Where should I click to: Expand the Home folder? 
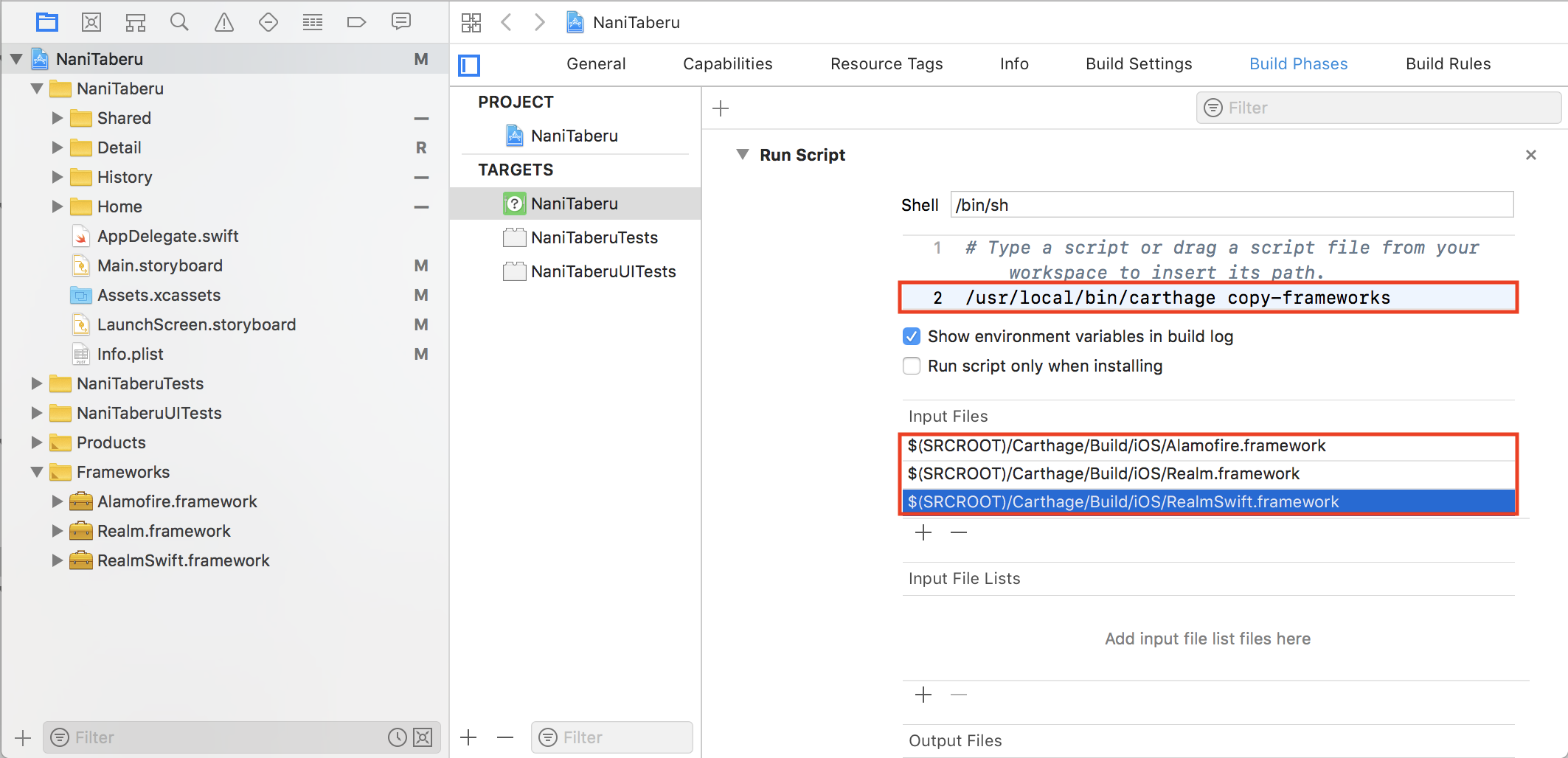pyautogui.click(x=57, y=206)
